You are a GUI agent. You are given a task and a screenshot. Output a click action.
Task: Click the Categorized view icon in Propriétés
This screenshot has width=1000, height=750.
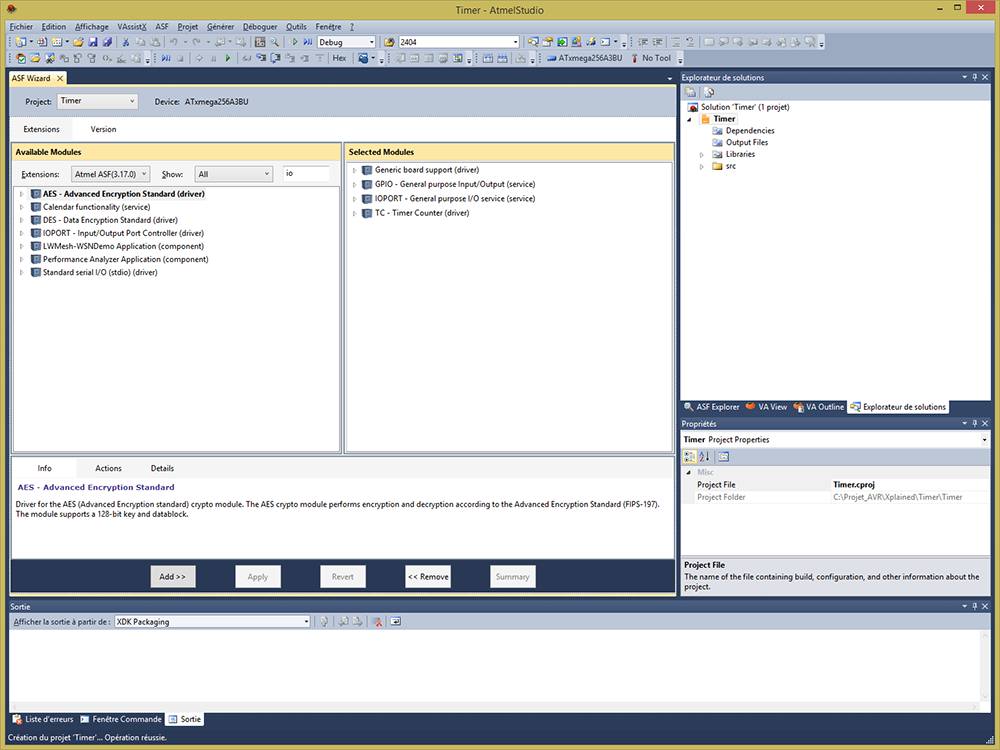point(690,457)
